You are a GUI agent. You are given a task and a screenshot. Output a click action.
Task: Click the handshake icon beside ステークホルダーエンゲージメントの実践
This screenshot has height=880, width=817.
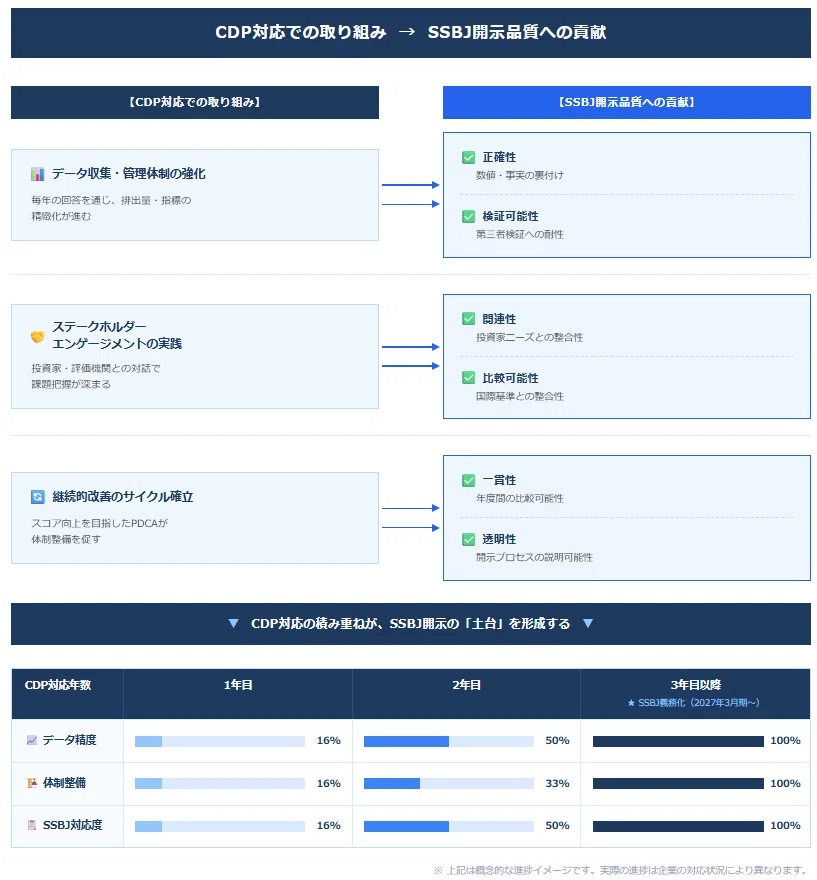(38, 336)
